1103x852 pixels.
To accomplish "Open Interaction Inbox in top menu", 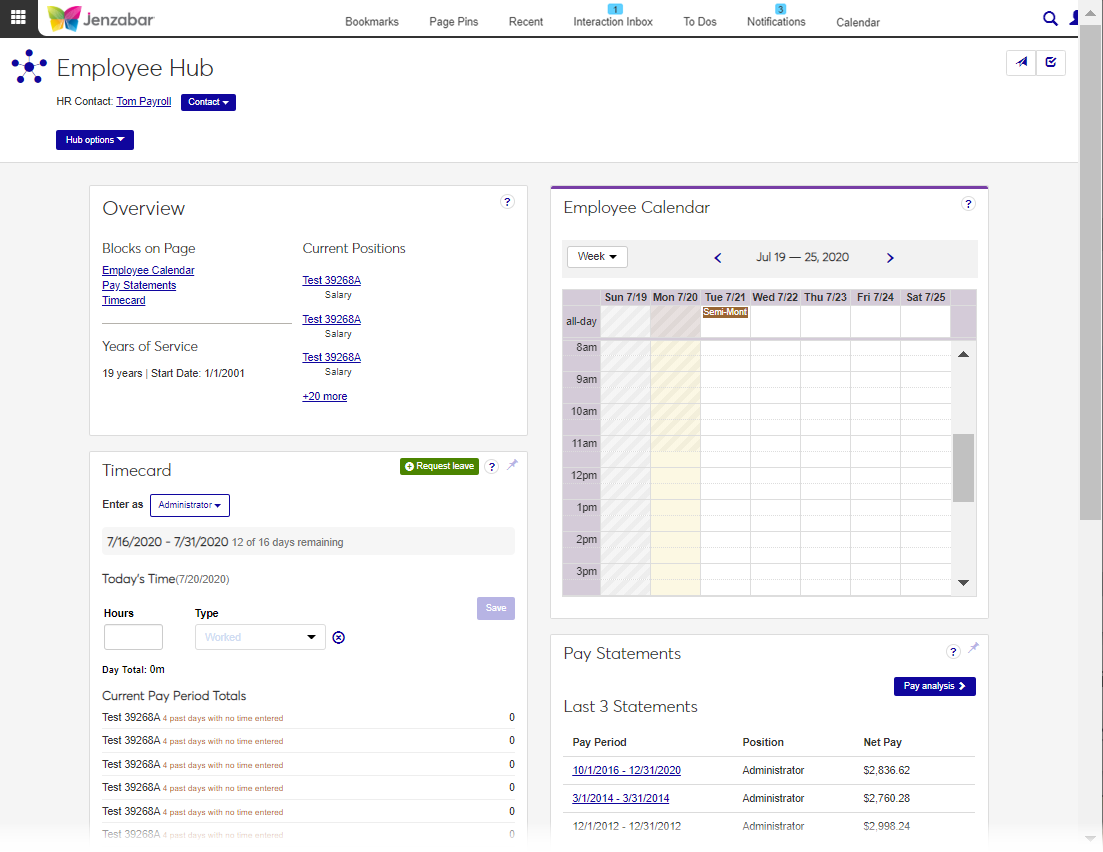I will click(613, 22).
